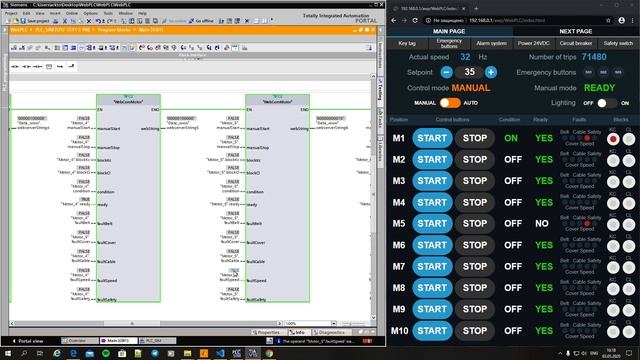The image size is (640, 360).
Task: Go back in the browser
Action: click(x=393, y=20)
